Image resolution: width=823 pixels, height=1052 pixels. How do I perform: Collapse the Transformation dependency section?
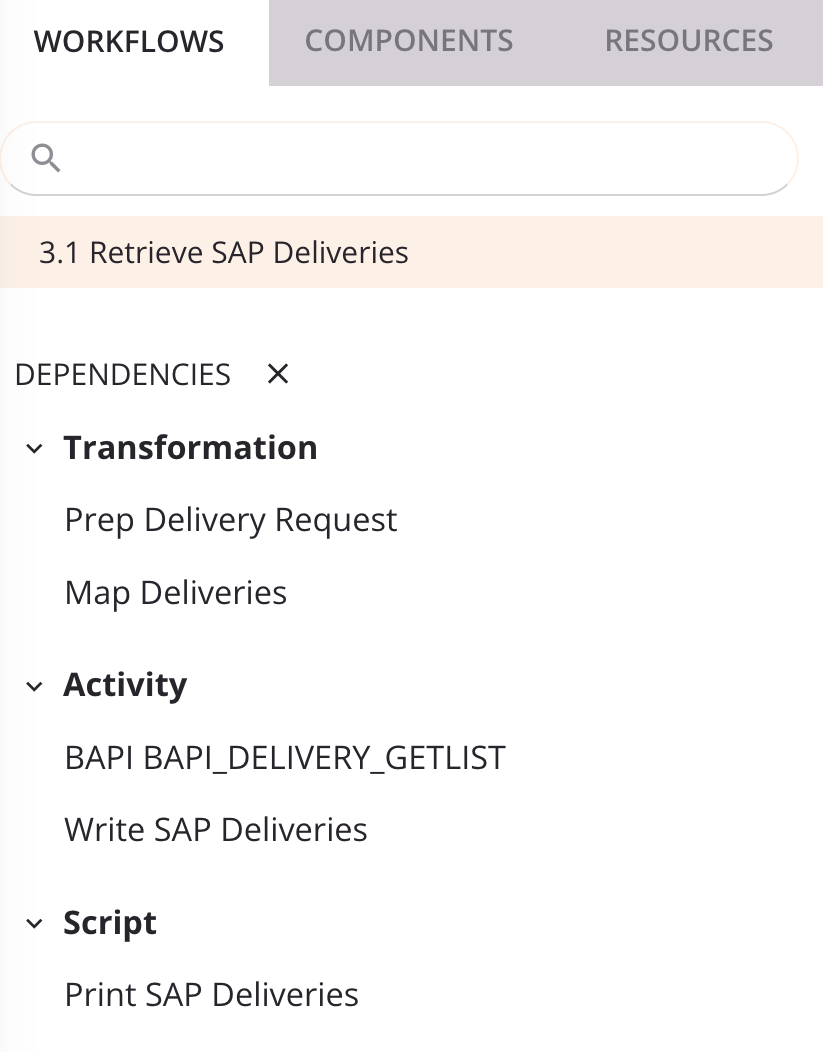click(x=33, y=448)
